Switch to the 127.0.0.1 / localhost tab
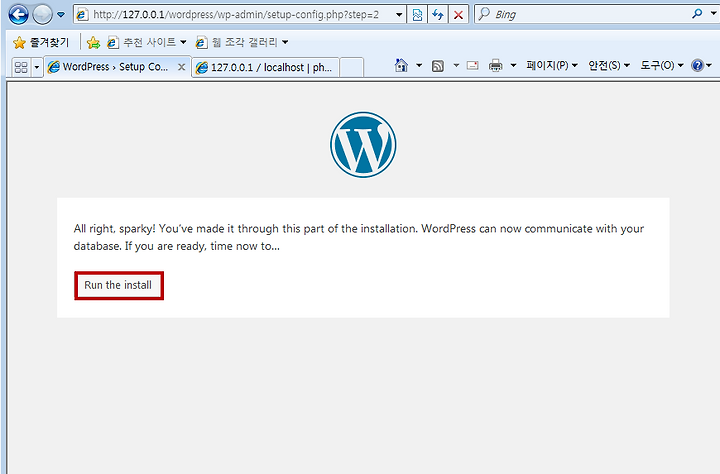Image resolution: width=720 pixels, height=474 pixels. (265, 68)
